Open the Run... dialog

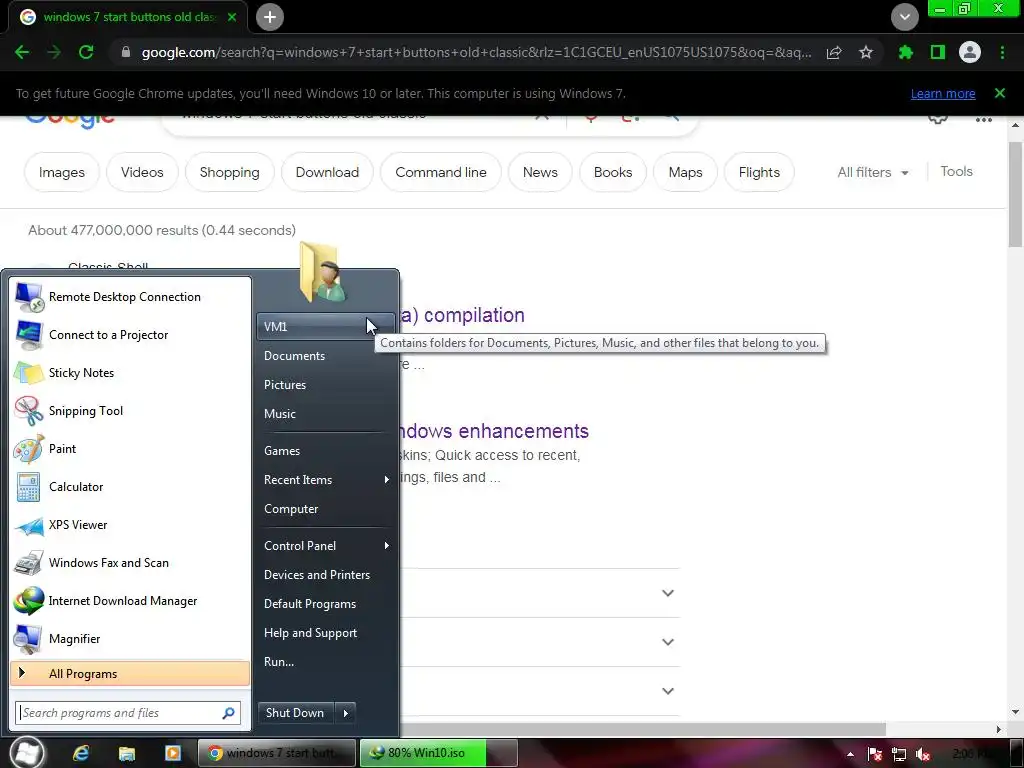point(325,662)
